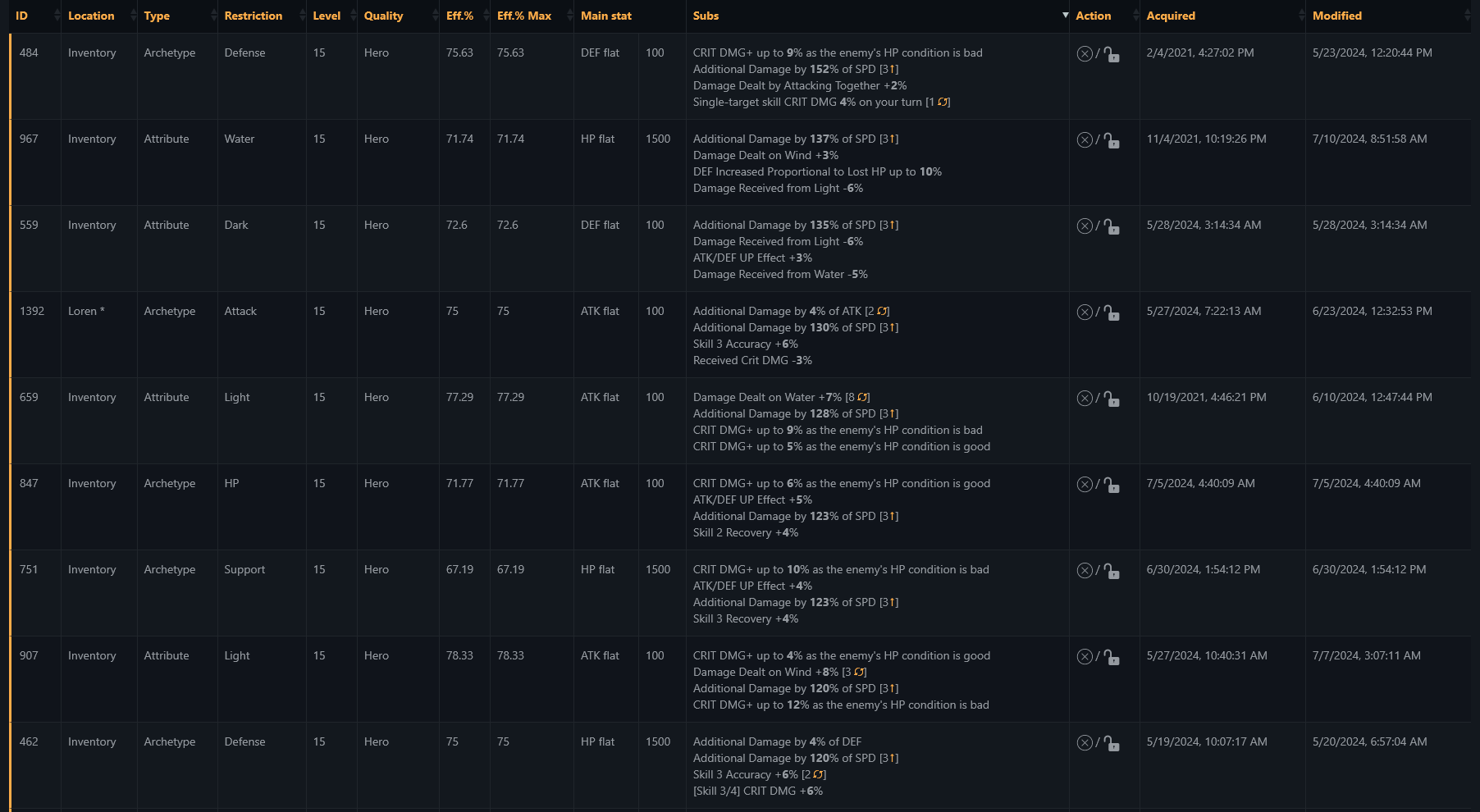Click the remove (X) icon for item 847

[x=1085, y=485]
